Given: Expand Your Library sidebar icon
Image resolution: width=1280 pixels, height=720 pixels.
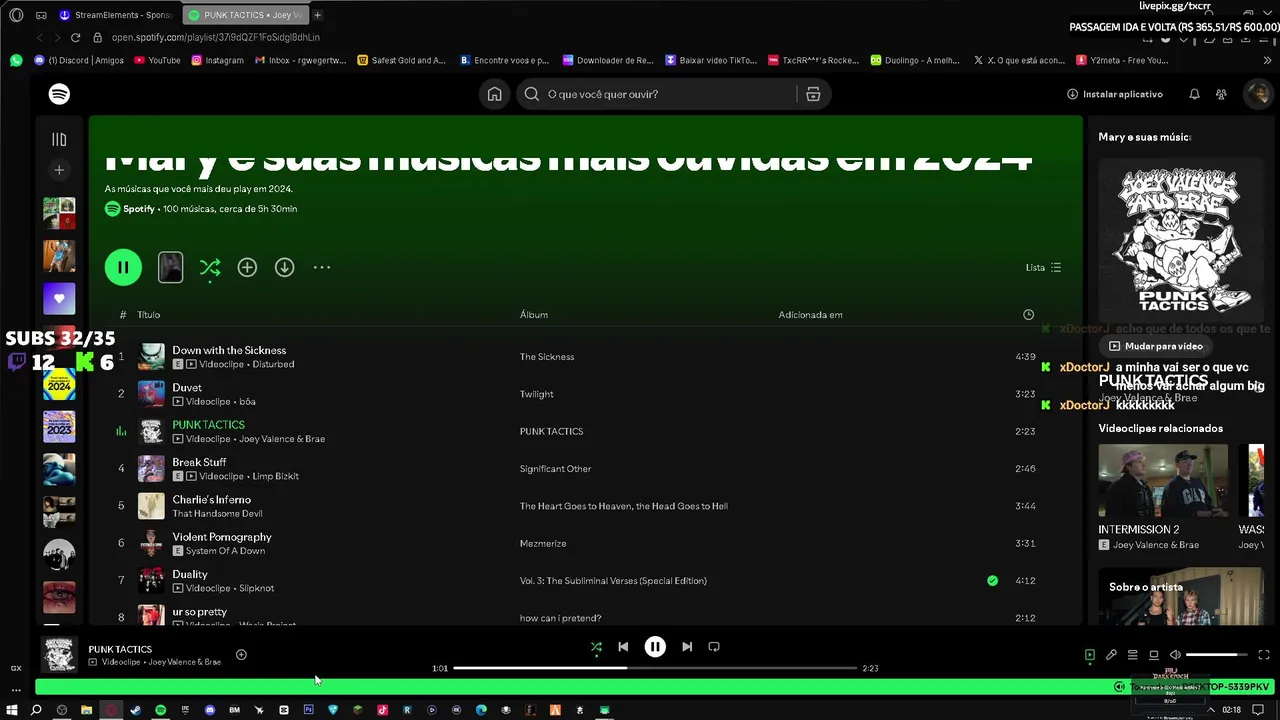Looking at the screenshot, I should click(x=59, y=140).
